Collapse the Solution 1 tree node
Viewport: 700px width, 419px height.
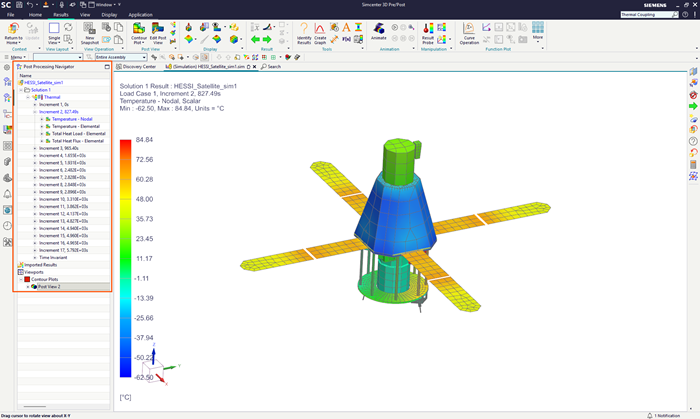(x=21, y=90)
